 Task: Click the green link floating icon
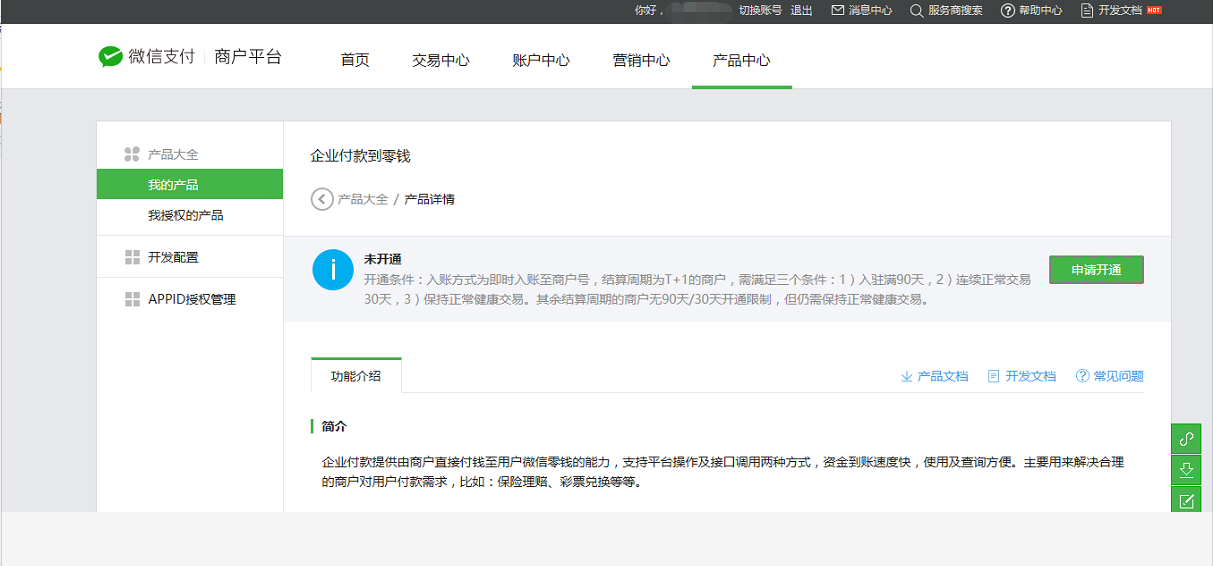pos(1186,439)
